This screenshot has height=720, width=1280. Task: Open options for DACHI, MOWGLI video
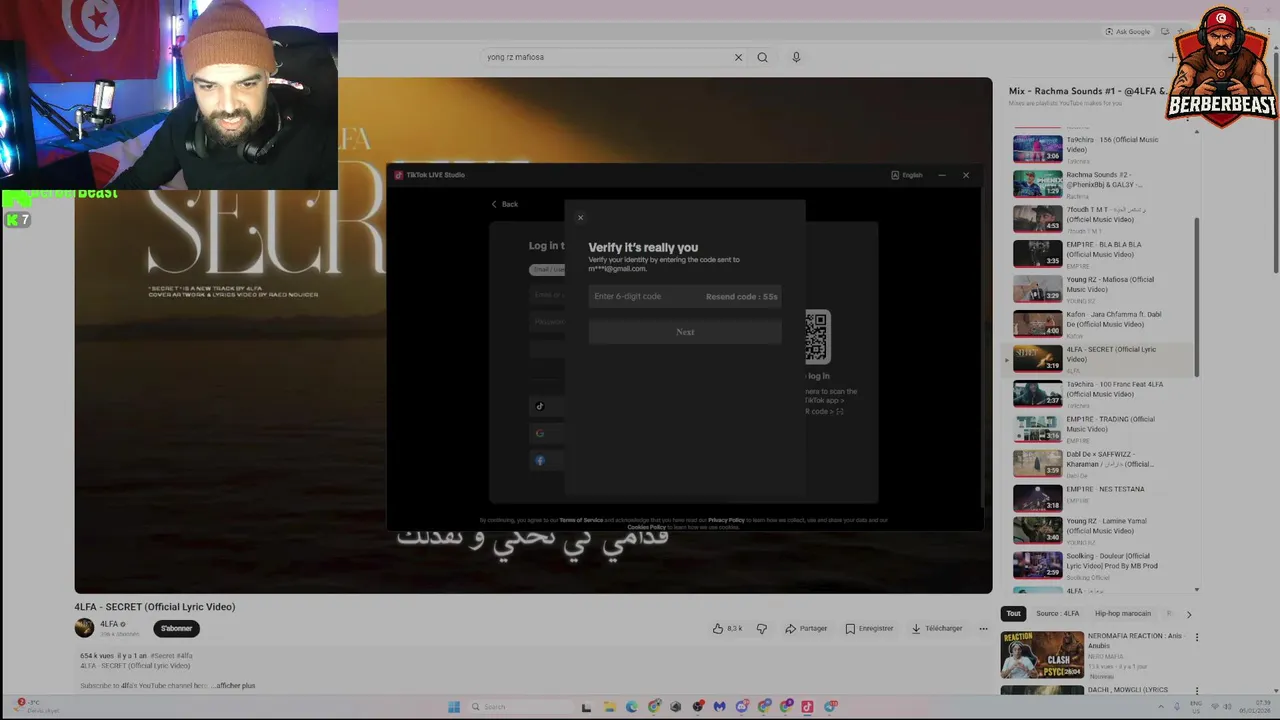point(1197,690)
